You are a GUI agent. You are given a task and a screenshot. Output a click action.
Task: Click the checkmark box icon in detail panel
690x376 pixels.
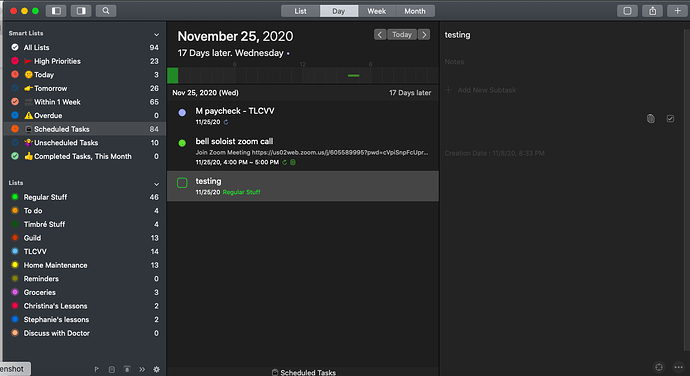tap(670, 118)
